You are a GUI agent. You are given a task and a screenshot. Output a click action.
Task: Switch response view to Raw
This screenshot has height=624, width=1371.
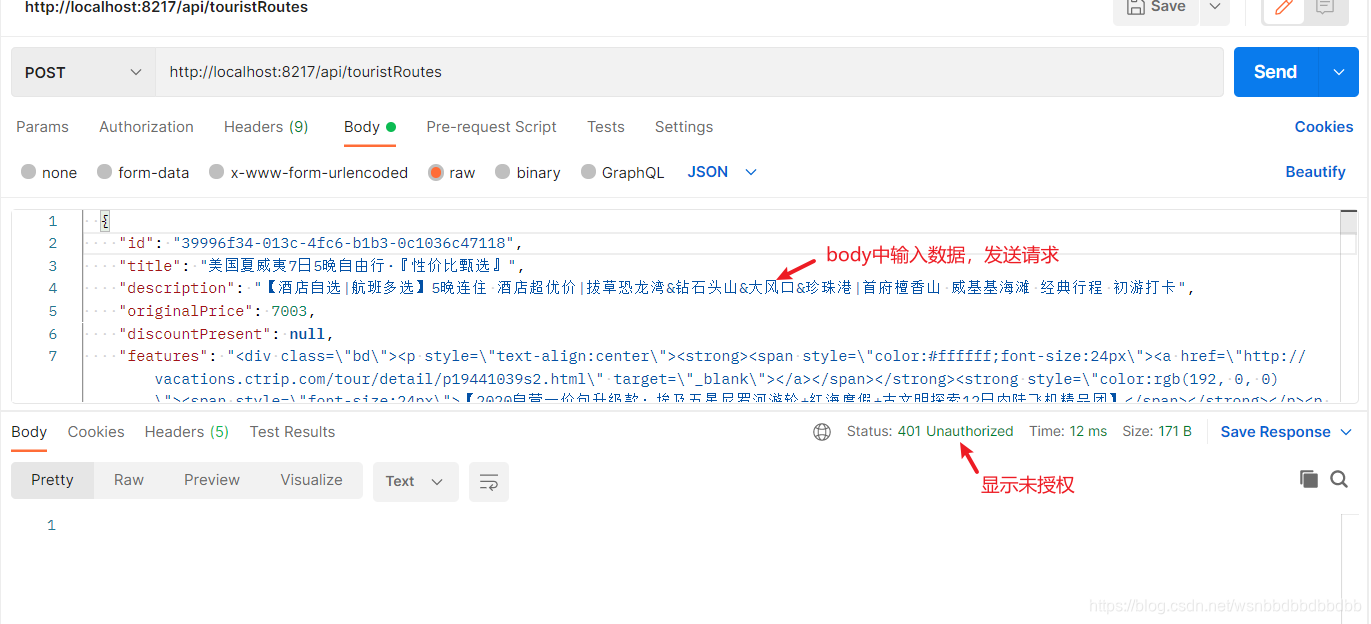pyautogui.click(x=129, y=480)
